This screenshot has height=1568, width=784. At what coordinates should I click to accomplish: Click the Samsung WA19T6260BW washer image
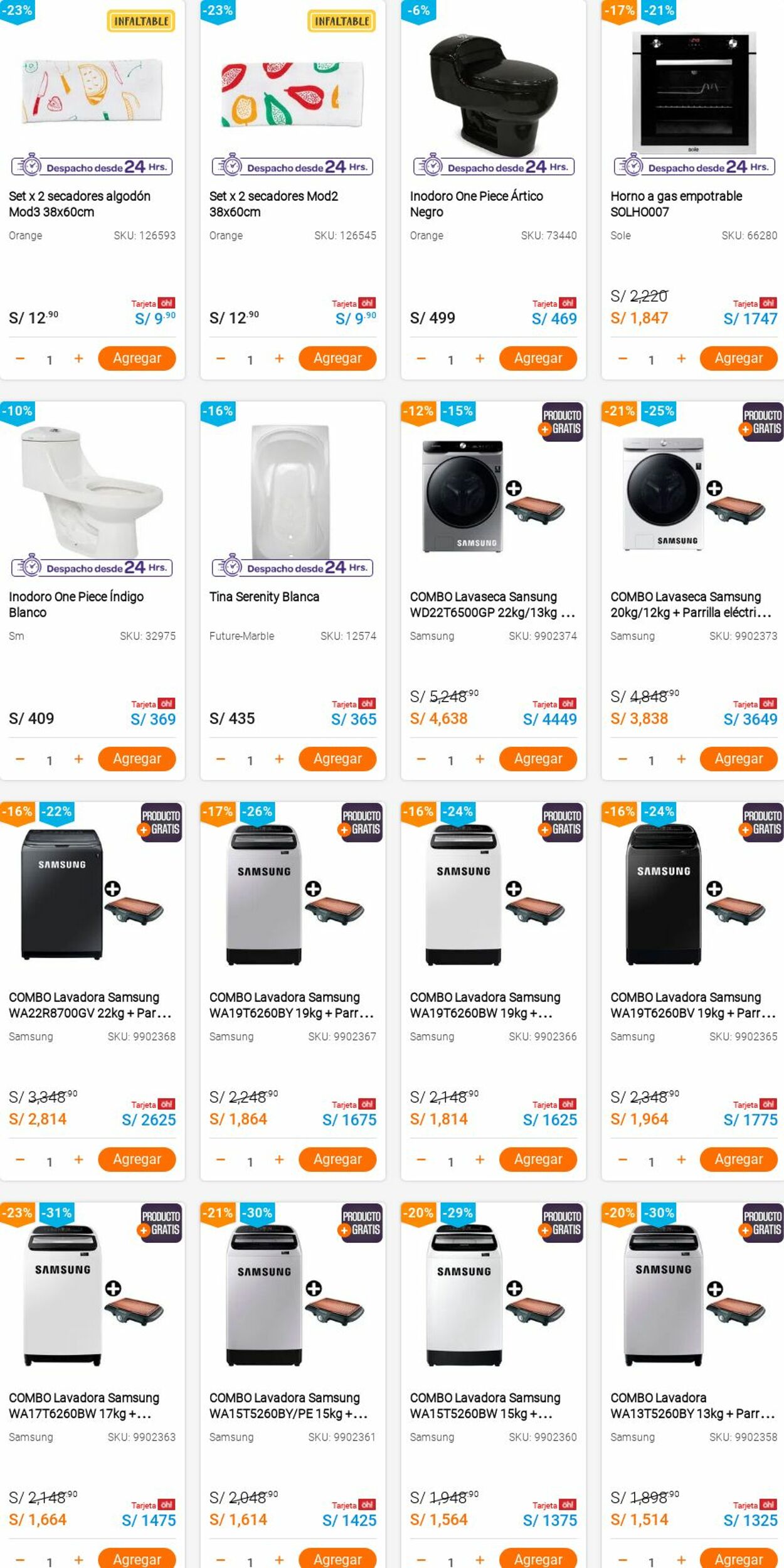coord(464,894)
